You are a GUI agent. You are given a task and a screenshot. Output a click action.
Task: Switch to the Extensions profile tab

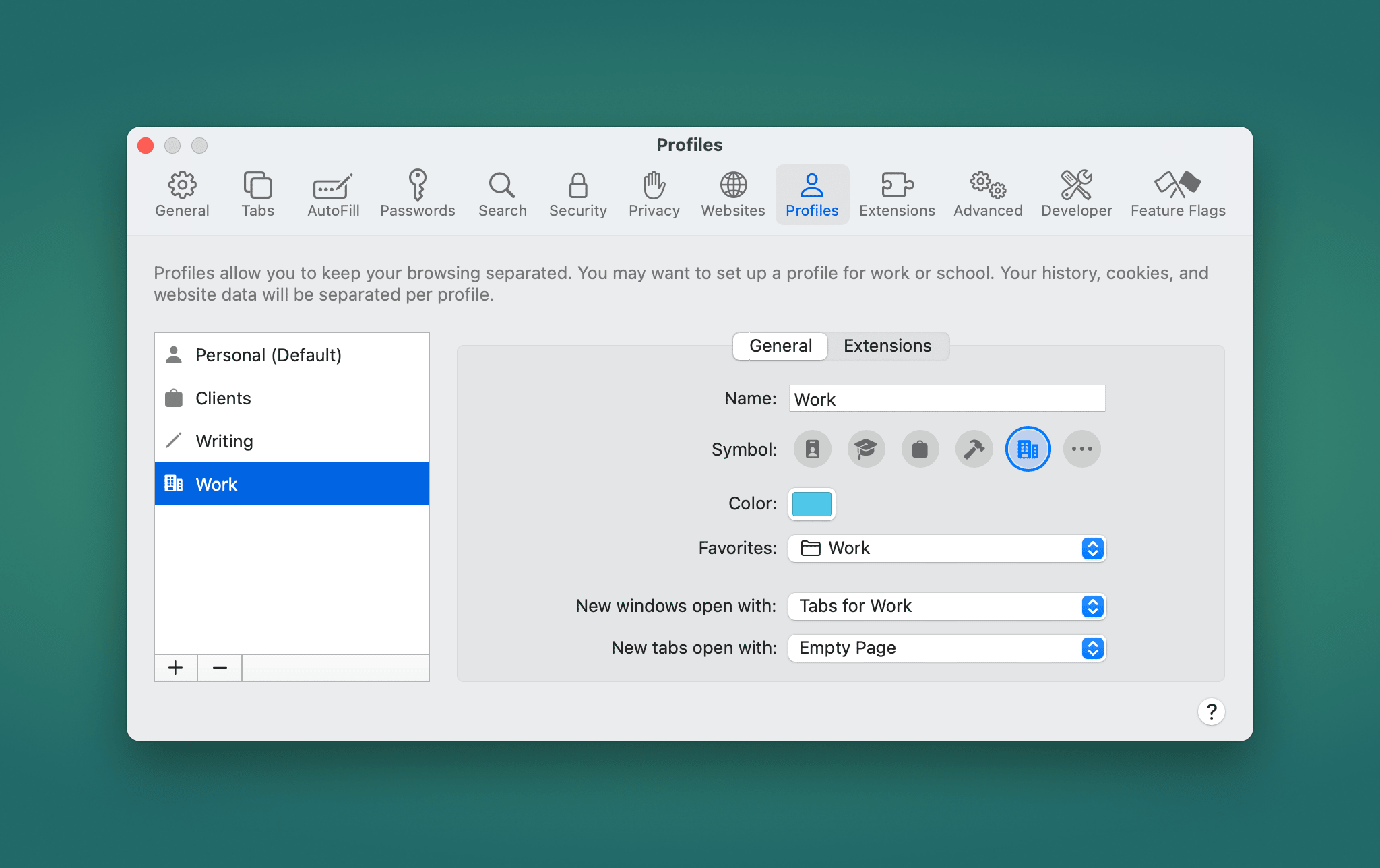coord(885,346)
